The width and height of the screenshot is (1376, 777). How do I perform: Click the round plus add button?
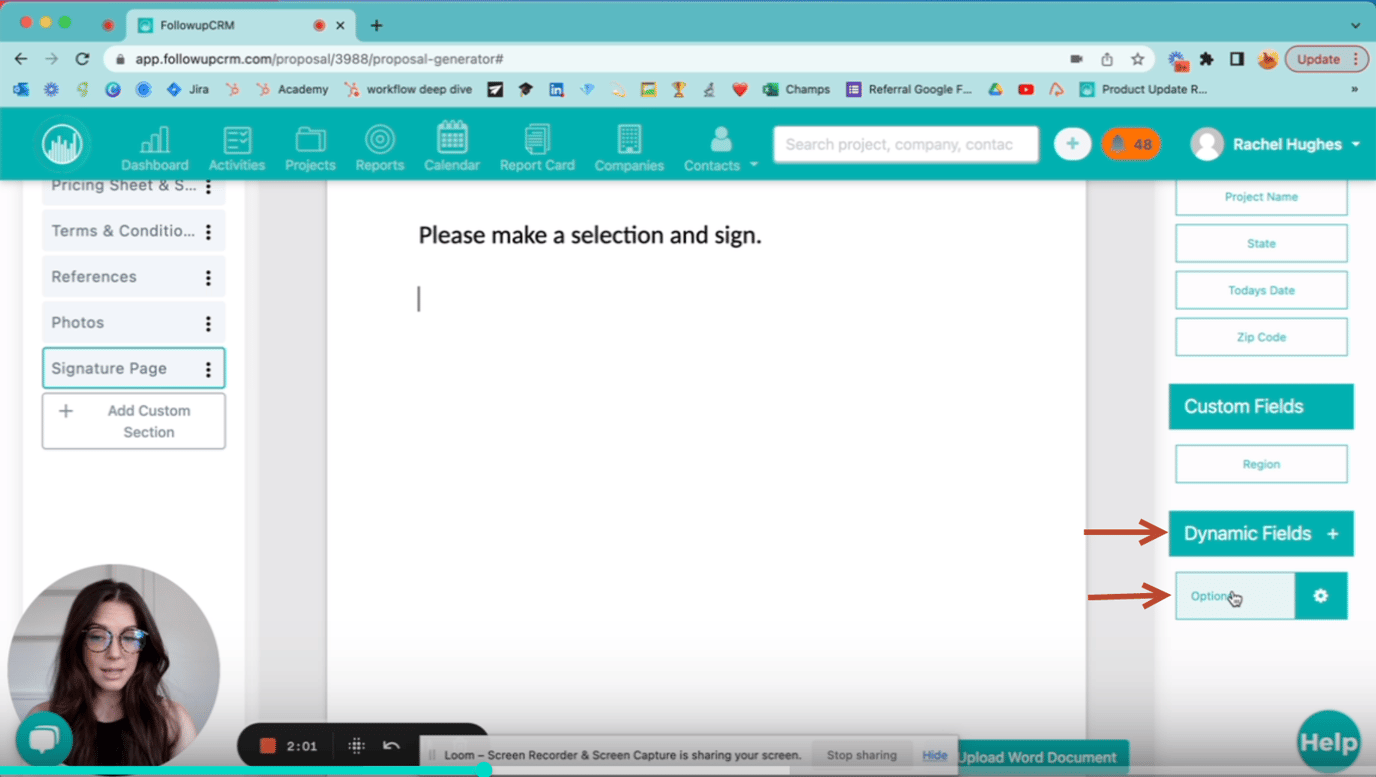(1072, 144)
